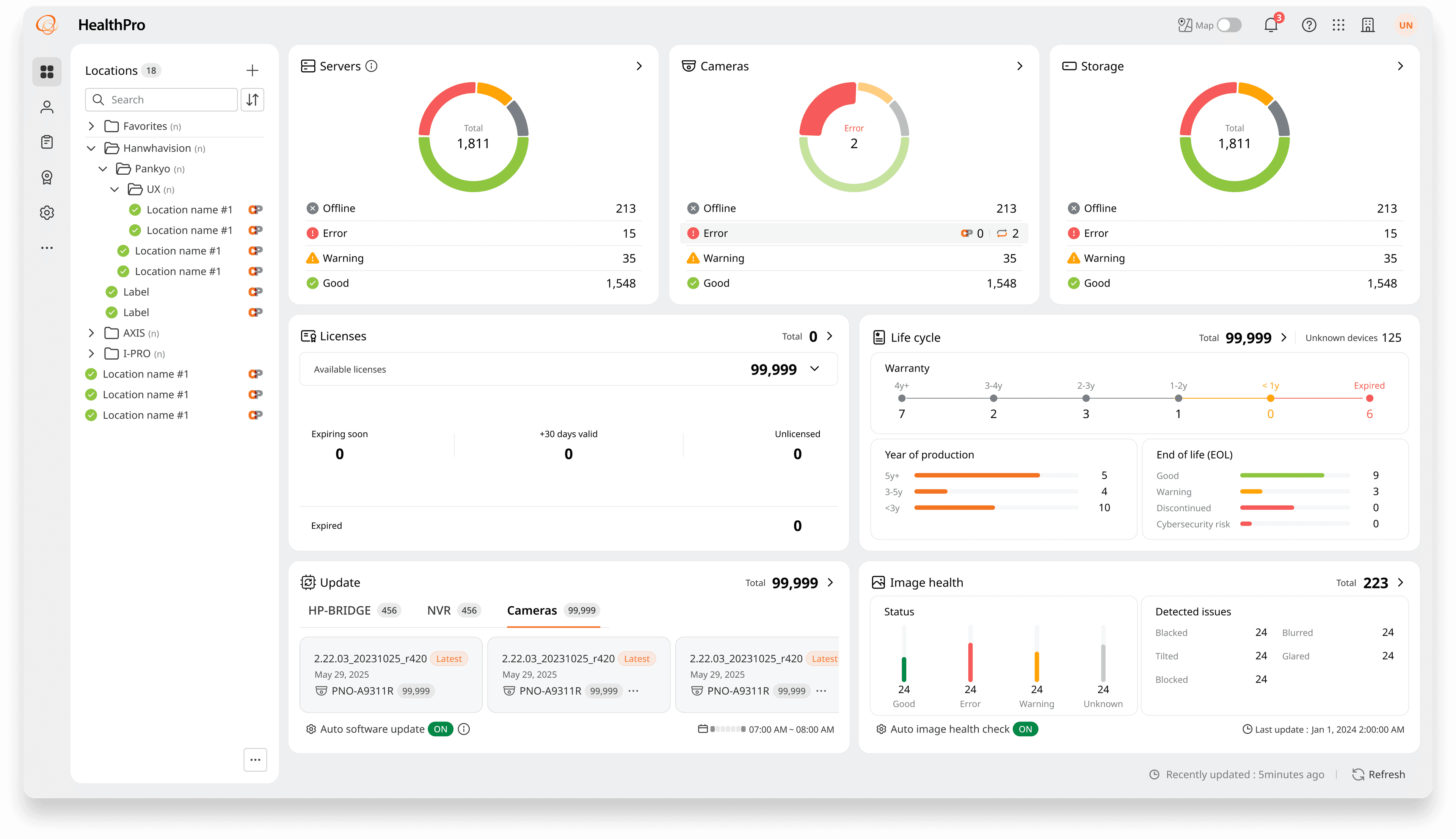This screenshot has height=839, width=1456.
Task: Toggle Auto image health check ON switch
Action: [x=1025, y=729]
